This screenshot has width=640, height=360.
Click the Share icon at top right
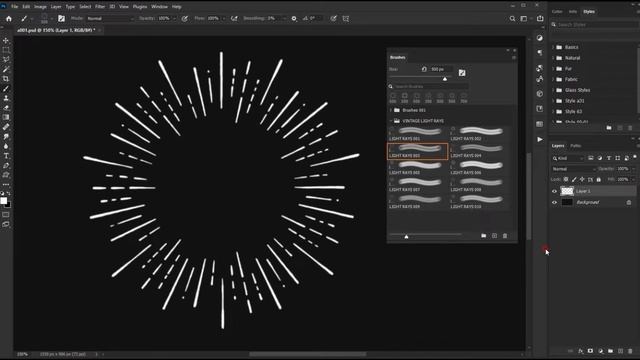point(540,18)
